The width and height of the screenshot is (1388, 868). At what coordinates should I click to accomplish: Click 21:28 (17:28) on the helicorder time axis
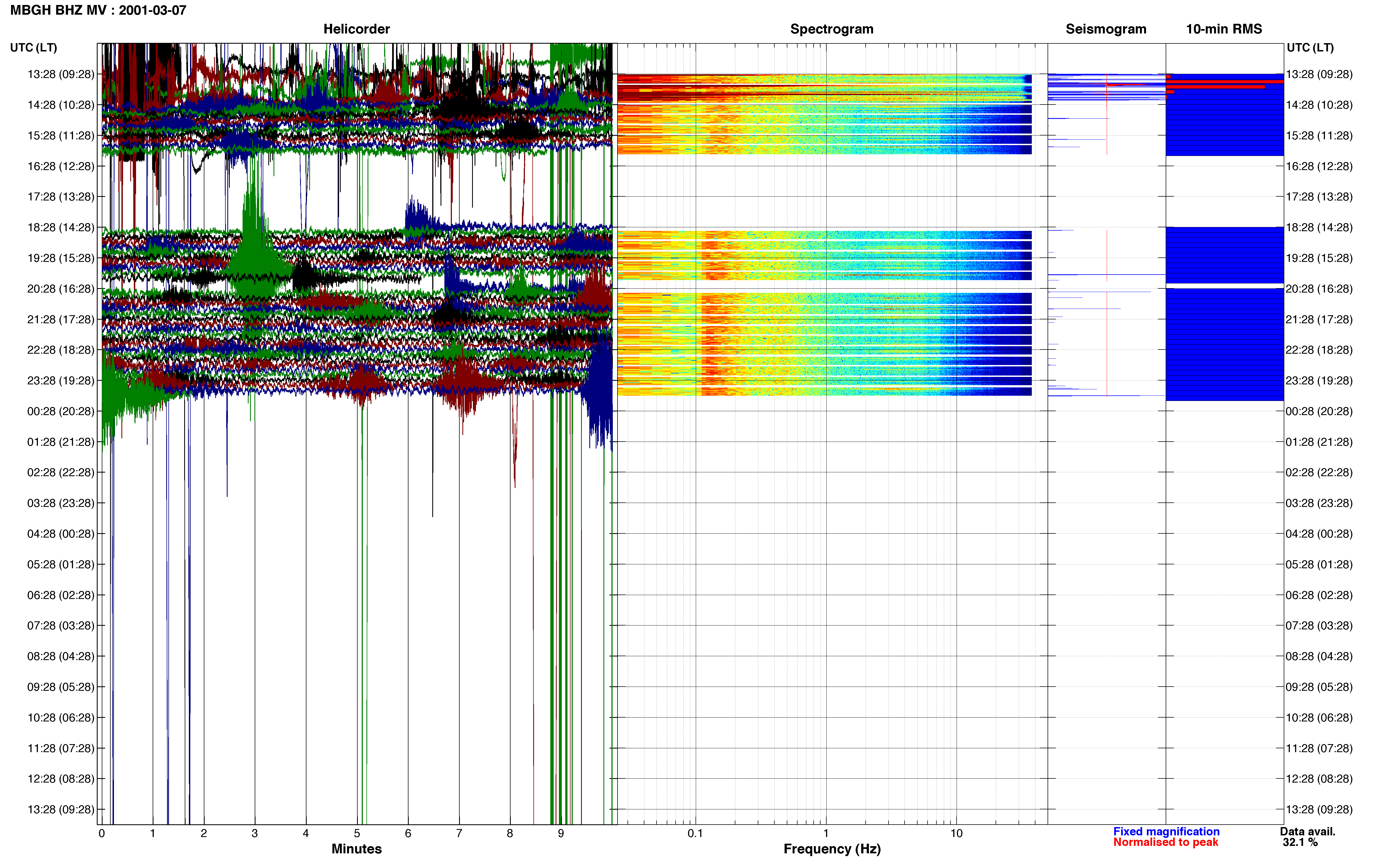[x=61, y=319]
